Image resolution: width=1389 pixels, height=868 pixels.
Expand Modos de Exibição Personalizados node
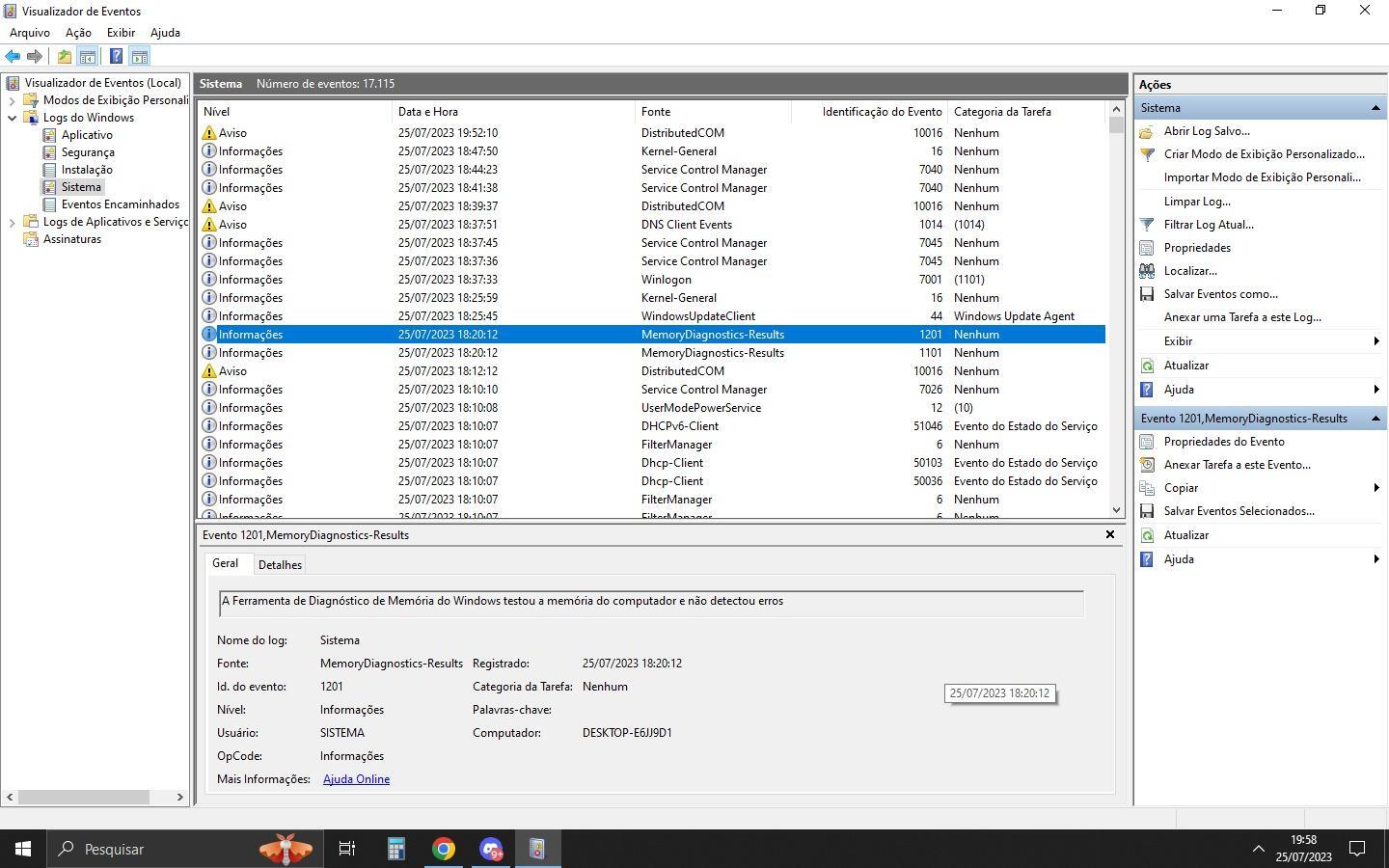(12, 100)
